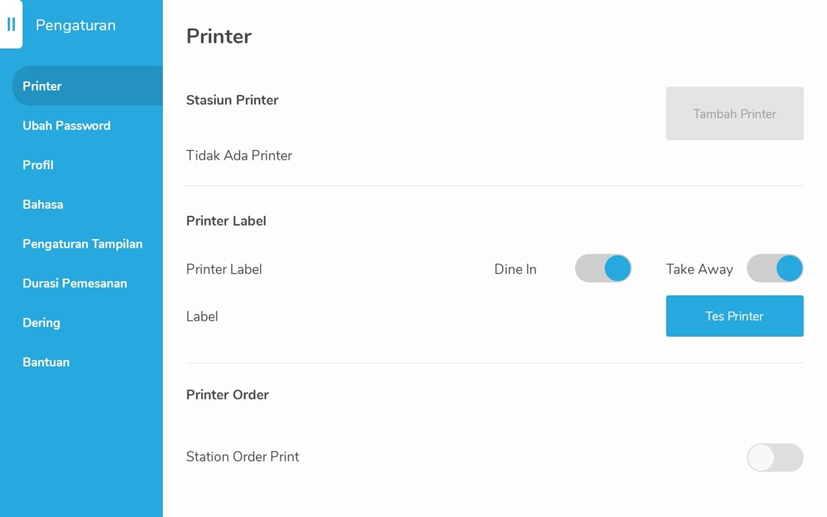Disable the Dine In label toggle

603,269
